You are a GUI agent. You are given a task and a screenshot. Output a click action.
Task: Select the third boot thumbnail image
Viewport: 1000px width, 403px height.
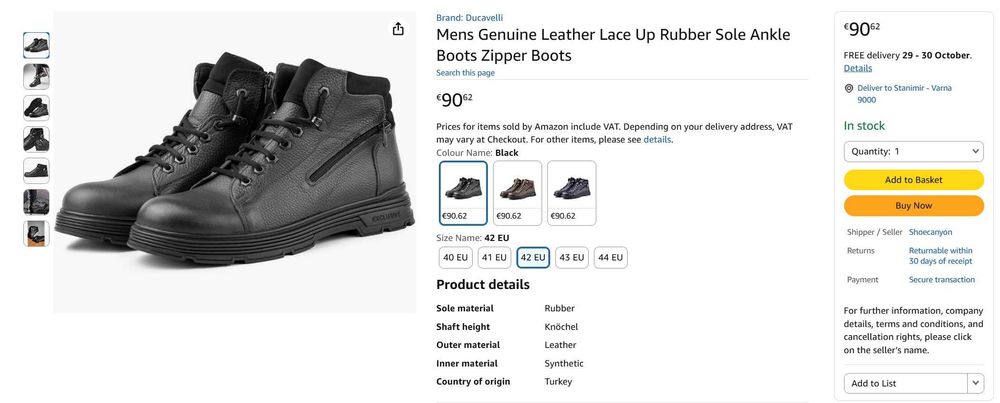(x=36, y=108)
